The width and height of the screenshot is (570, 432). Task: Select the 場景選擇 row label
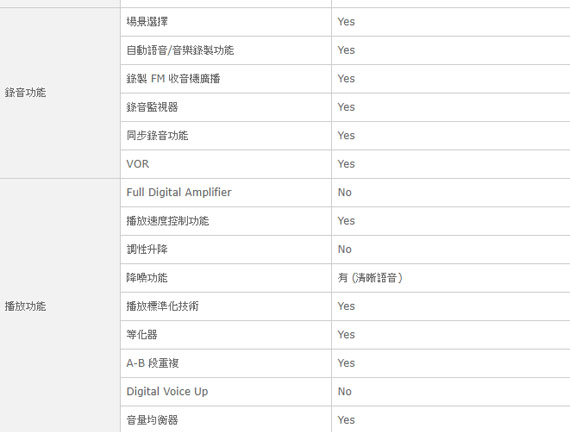[x=147, y=22]
